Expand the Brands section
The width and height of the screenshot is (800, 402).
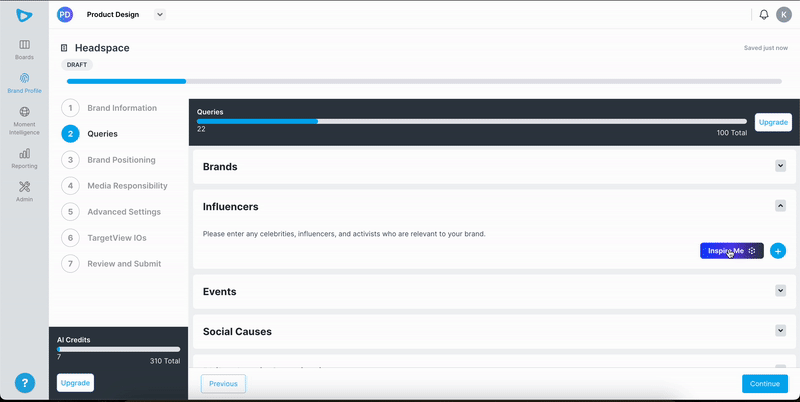click(x=780, y=166)
